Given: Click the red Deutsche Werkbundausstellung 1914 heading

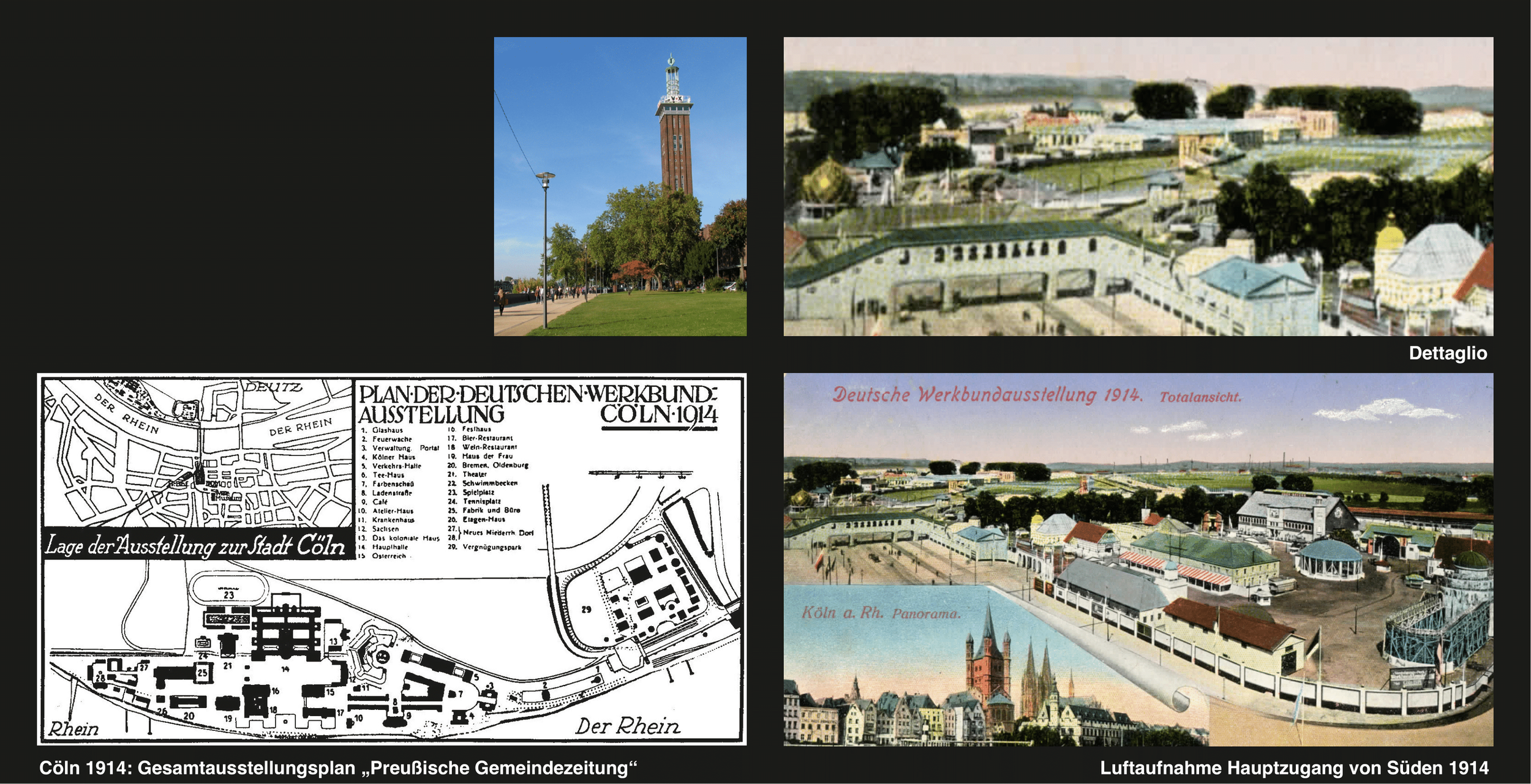Looking at the screenshot, I should 987,395.
